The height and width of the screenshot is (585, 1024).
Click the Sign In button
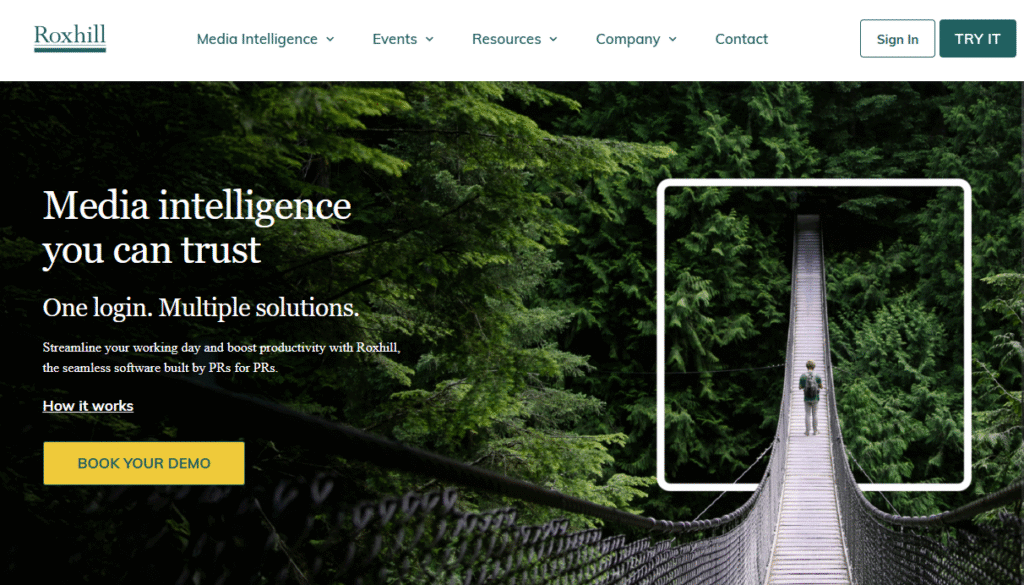coord(897,39)
